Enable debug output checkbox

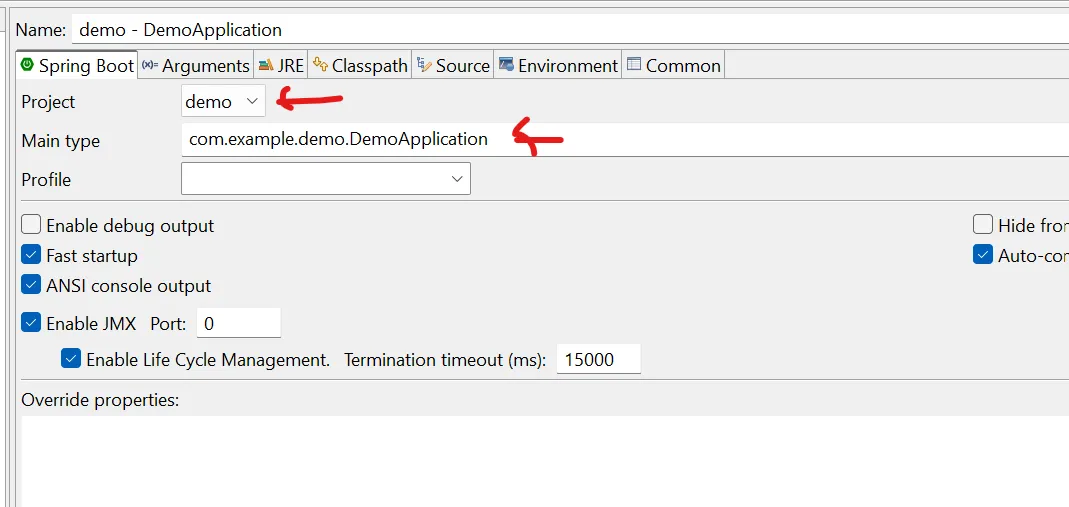point(31,225)
